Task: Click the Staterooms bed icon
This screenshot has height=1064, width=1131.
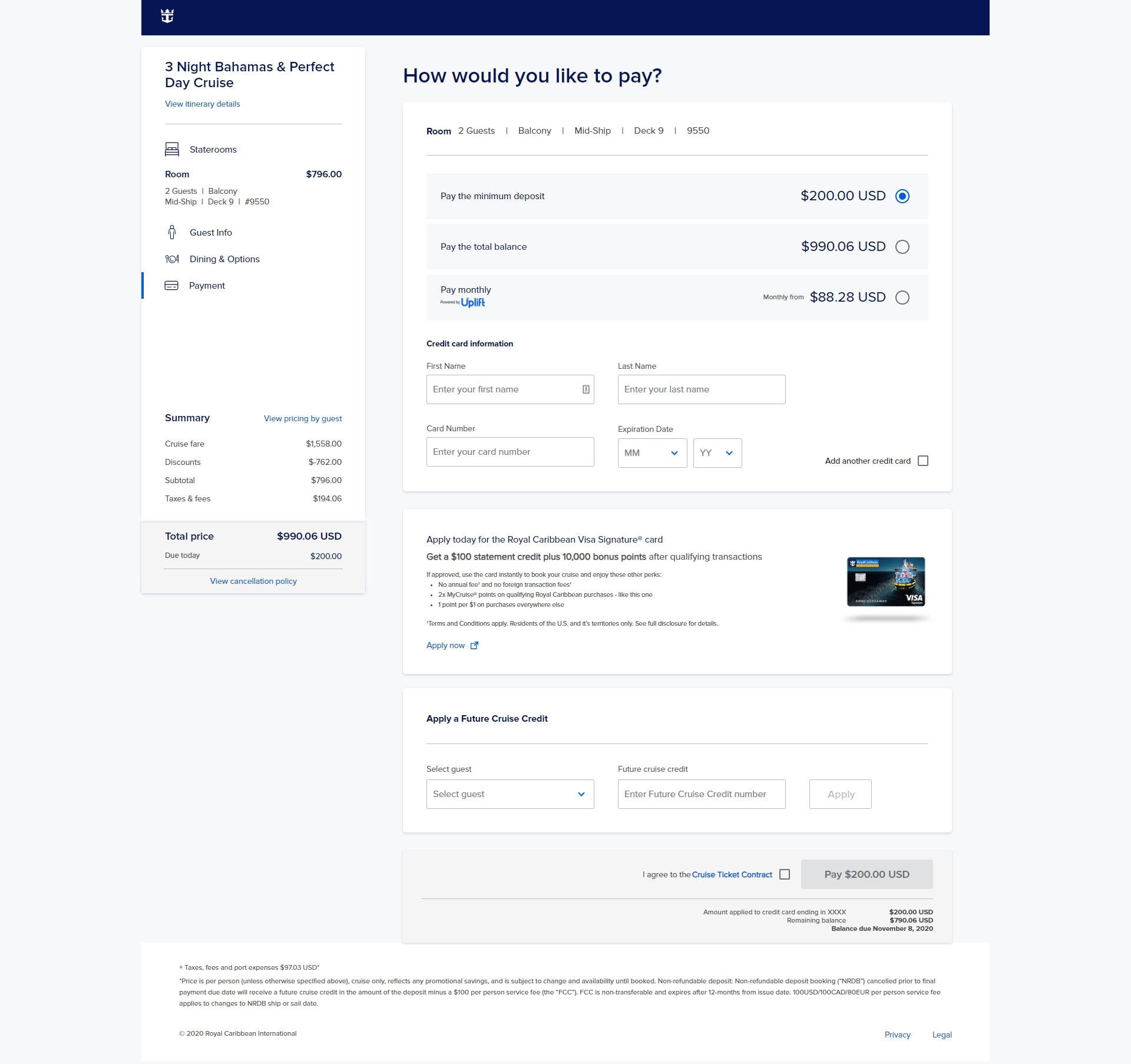Action: [172, 149]
